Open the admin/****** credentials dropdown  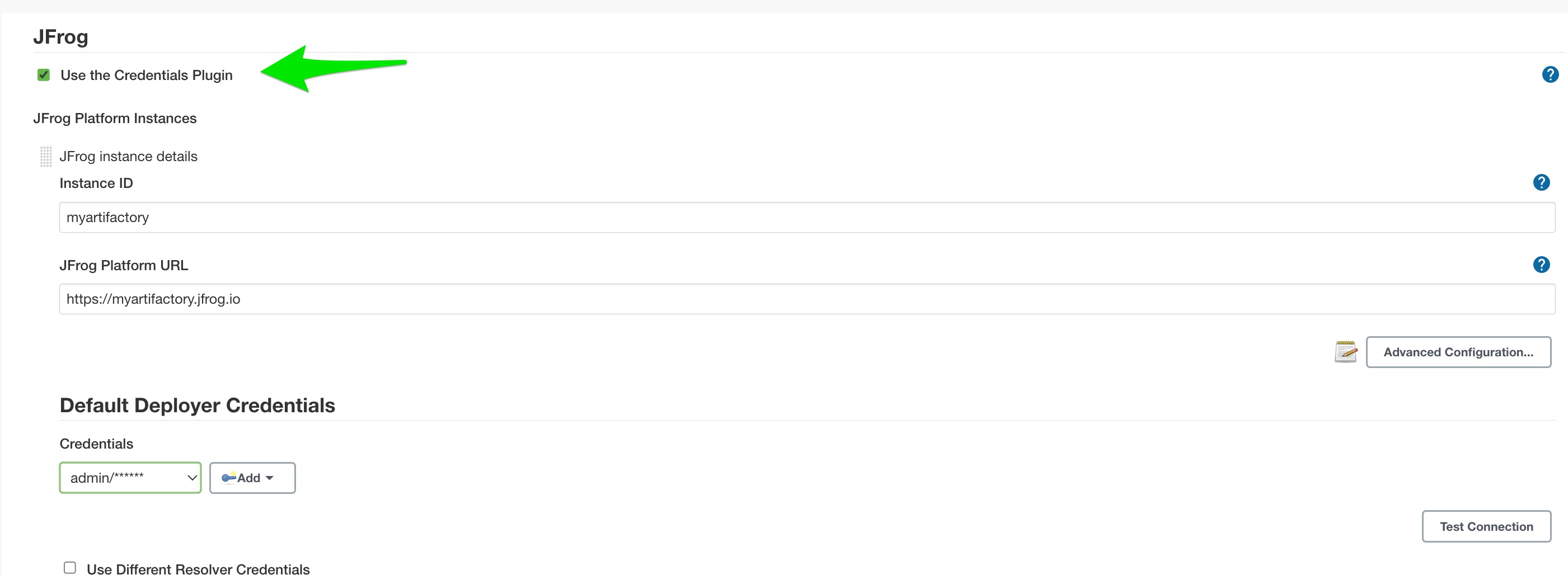(x=130, y=478)
